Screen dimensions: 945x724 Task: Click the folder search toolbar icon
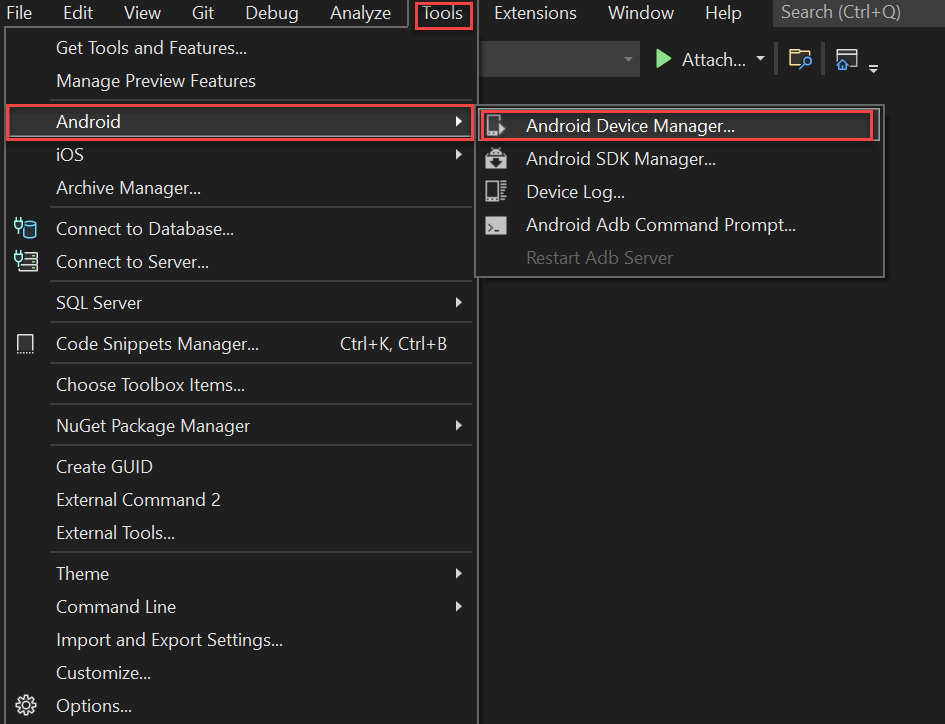coord(800,58)
